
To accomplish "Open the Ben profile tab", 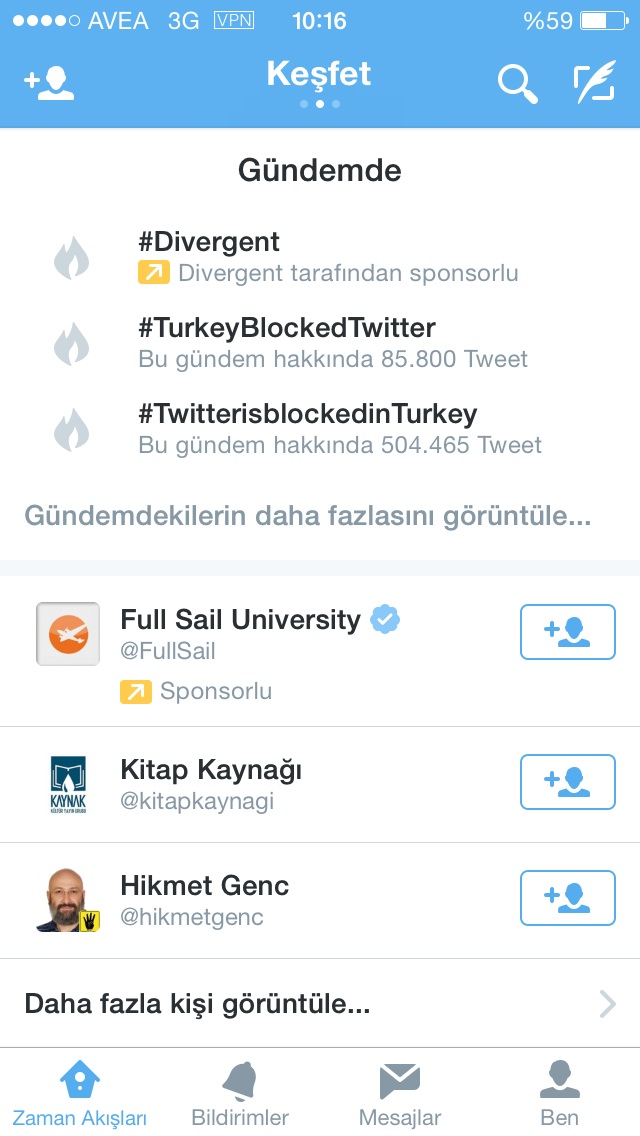I will coord(560,1094).
